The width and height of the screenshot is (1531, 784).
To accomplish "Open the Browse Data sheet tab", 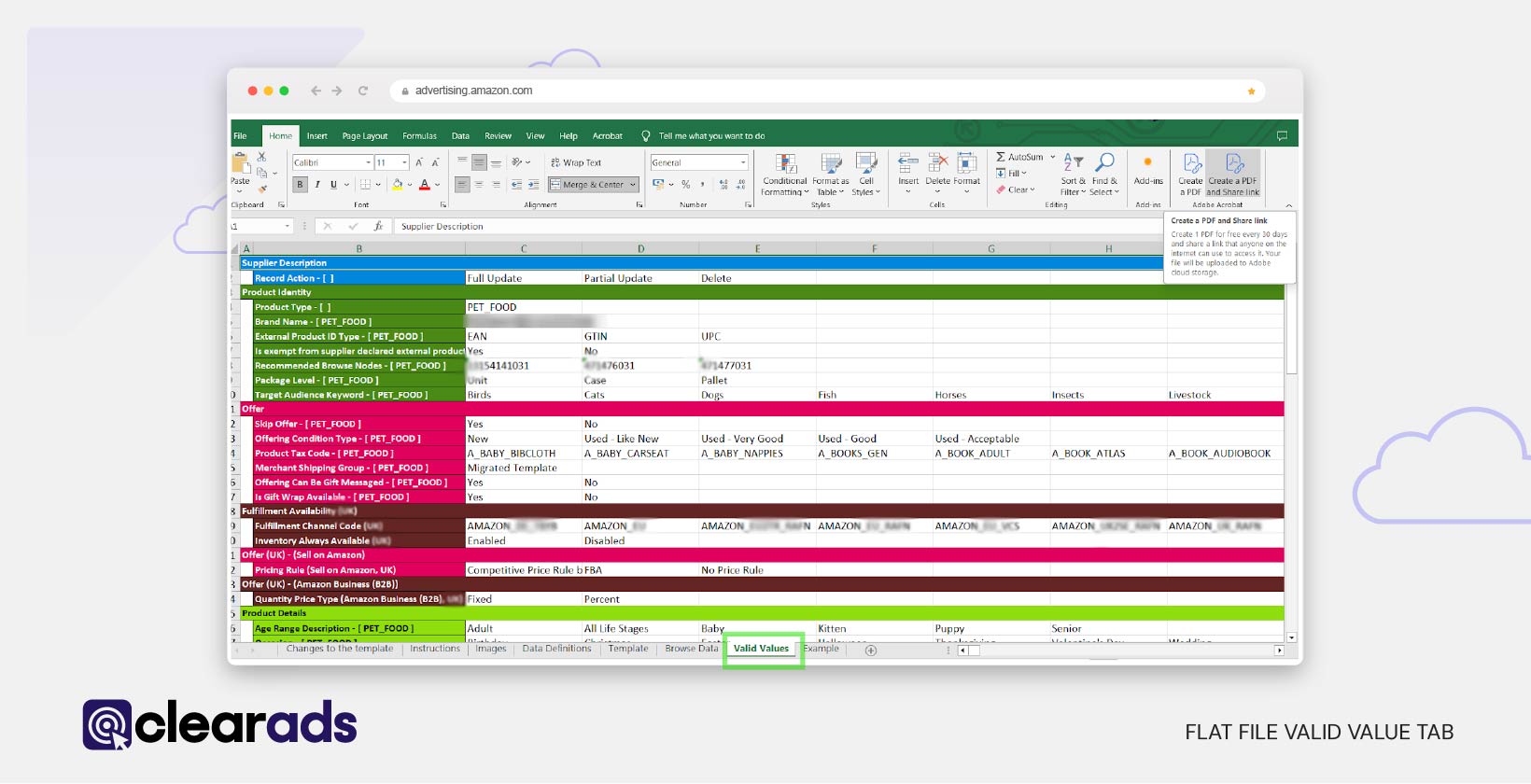I will point(692,649).
